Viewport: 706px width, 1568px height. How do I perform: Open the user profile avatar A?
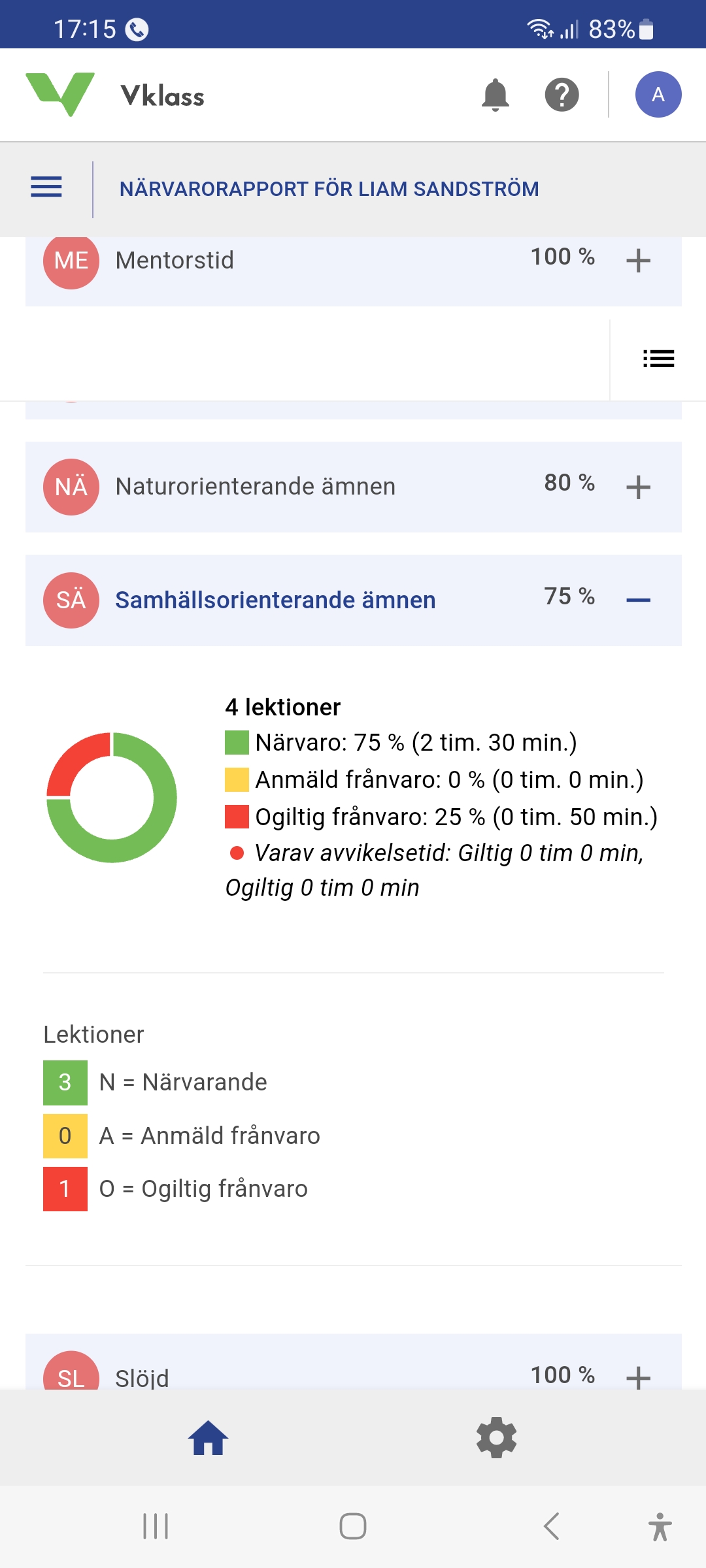(x=658, y=95)
